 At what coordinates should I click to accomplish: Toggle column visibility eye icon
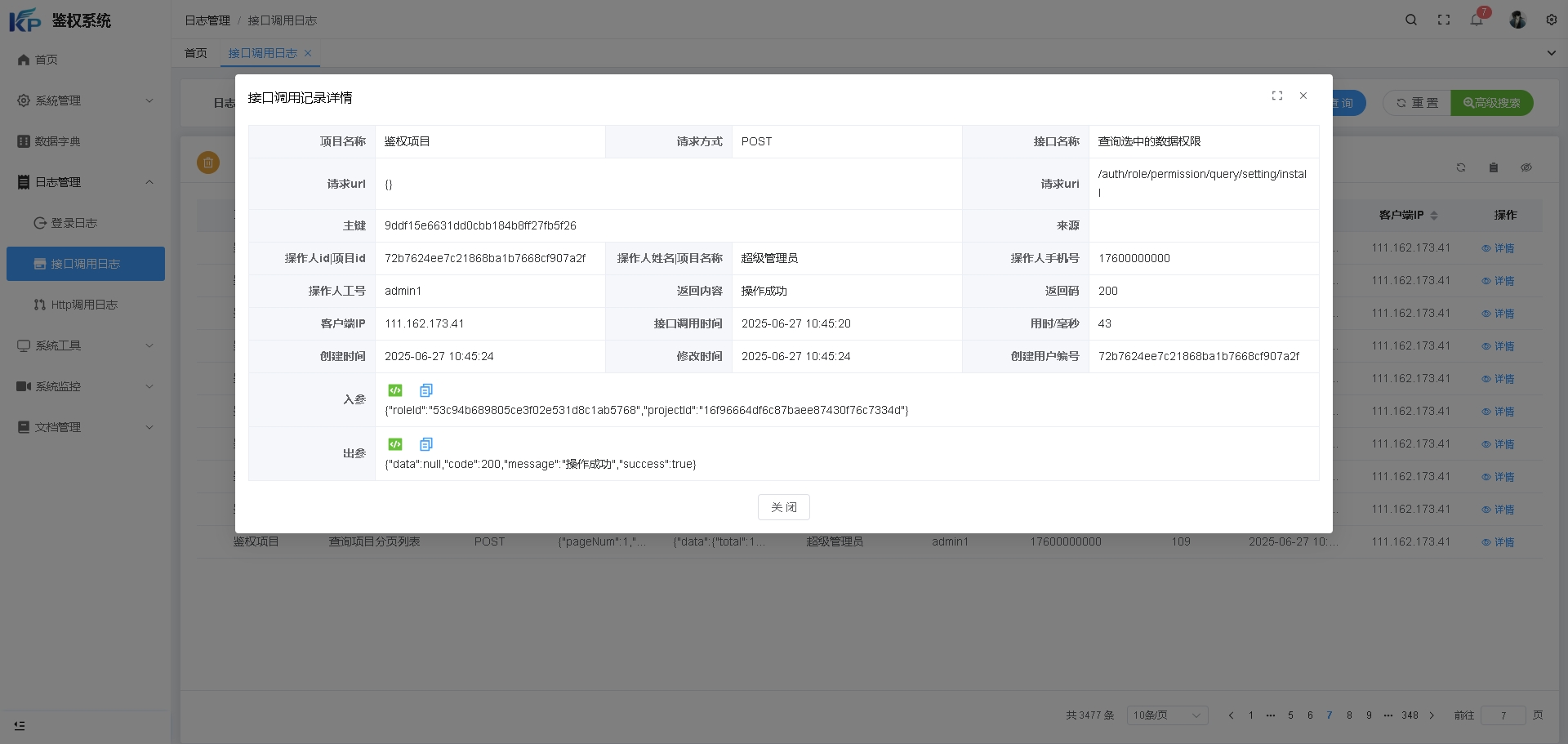tap(1526, 167)
